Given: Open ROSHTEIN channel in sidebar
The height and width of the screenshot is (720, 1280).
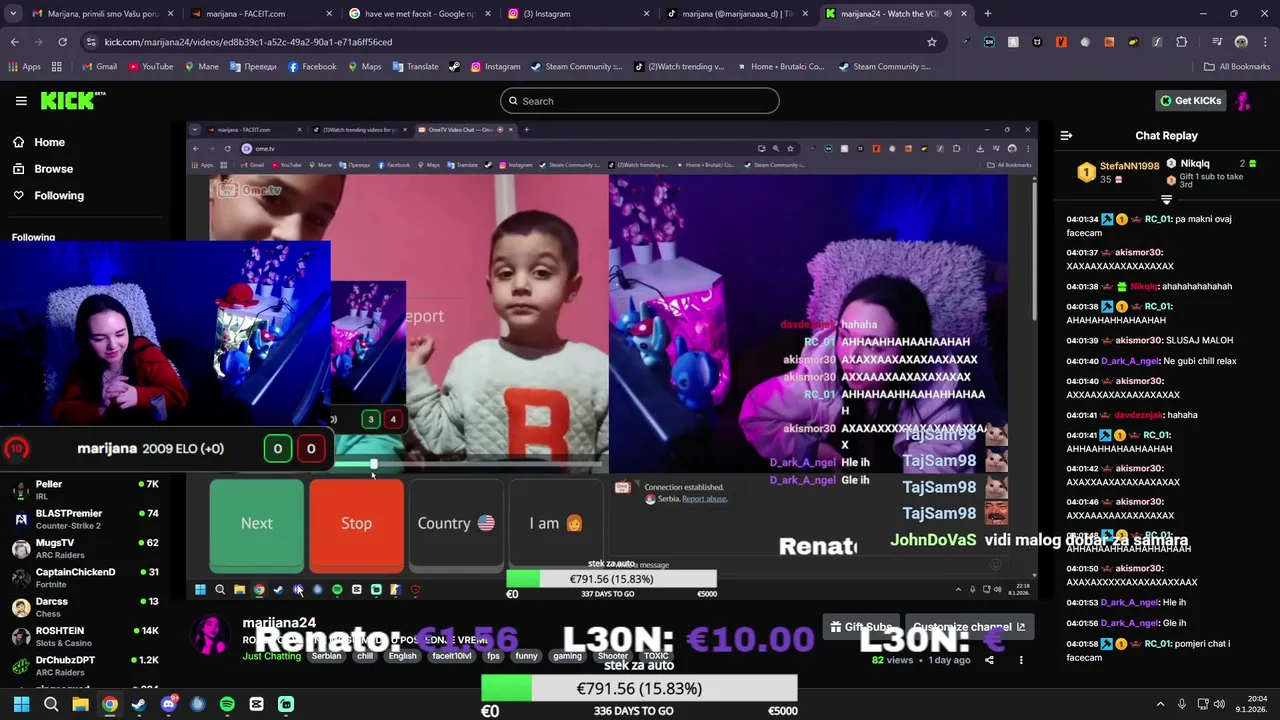Looking at the screenshot, I should [x=85, y=636].
